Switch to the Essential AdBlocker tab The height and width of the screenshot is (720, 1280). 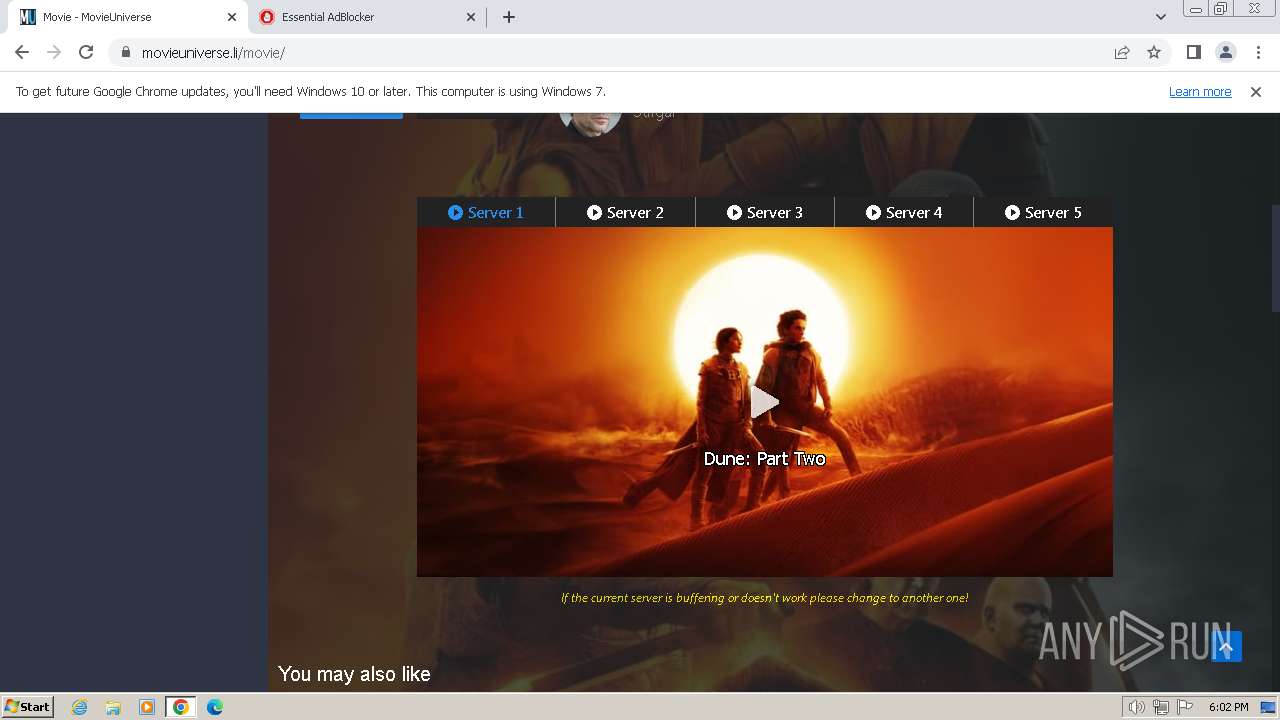(365, 17)
